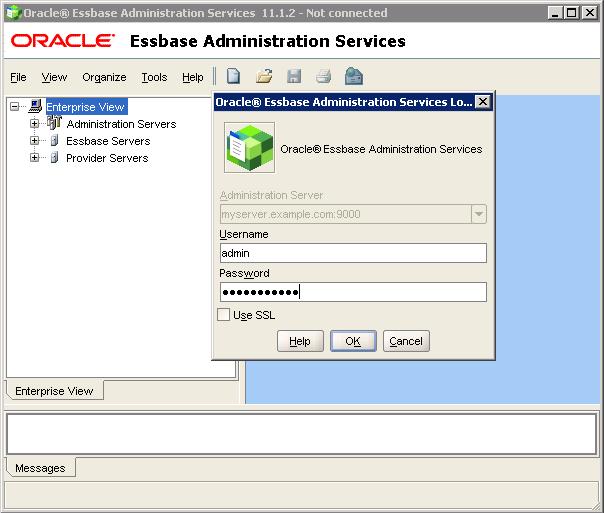Screen dimensions: 604x513
Task: Click the mail/send toolbar icon
Action: coord(354,76)
